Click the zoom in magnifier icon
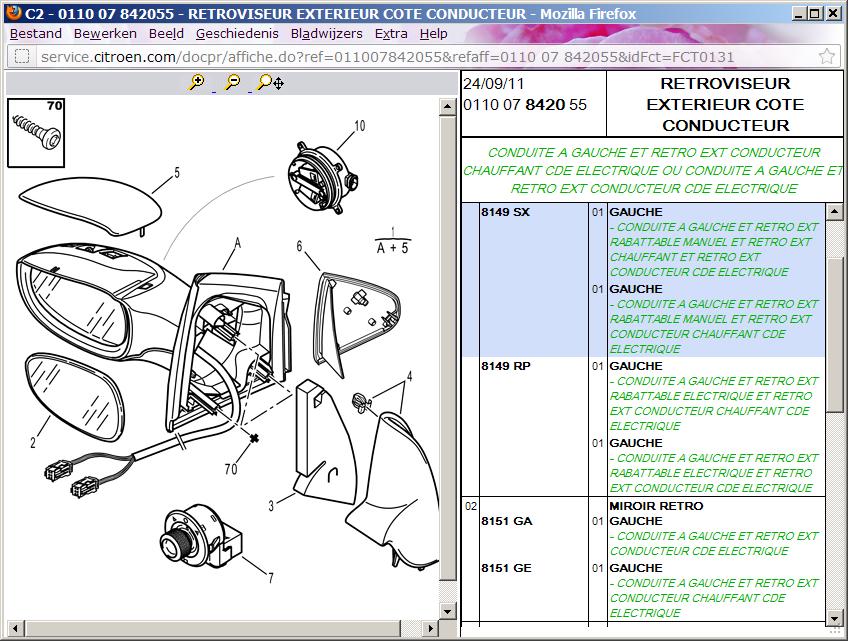This screenshot has width=848, height=641. point(196,83)
